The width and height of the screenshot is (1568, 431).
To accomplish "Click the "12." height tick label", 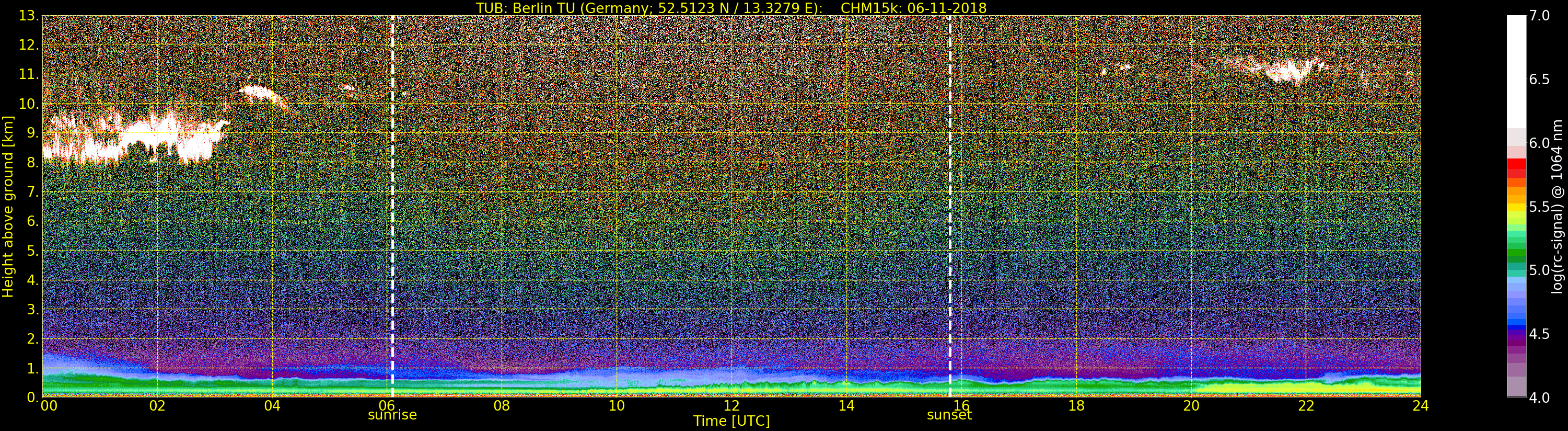I will click(29, 45).
